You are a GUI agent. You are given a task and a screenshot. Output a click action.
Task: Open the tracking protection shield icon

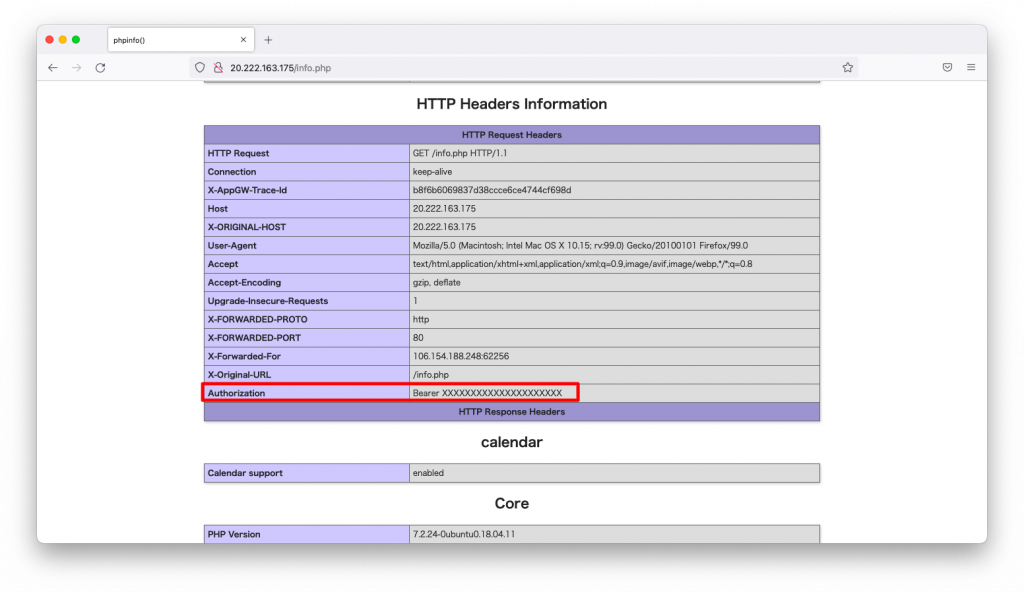pyautogui.click(x=200, y=68)
